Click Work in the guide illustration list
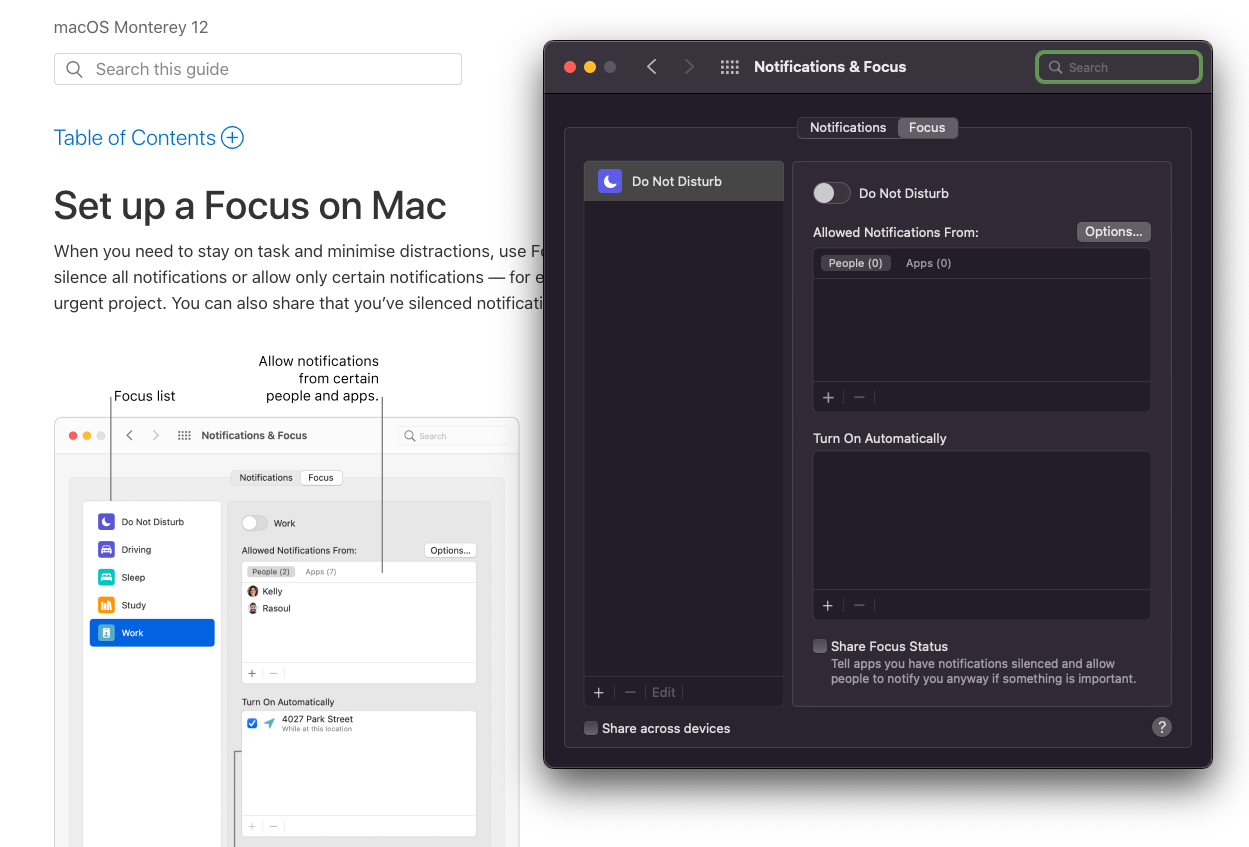Image resolution: width=1249 pixels, height=847 pixels. [152, 633]
